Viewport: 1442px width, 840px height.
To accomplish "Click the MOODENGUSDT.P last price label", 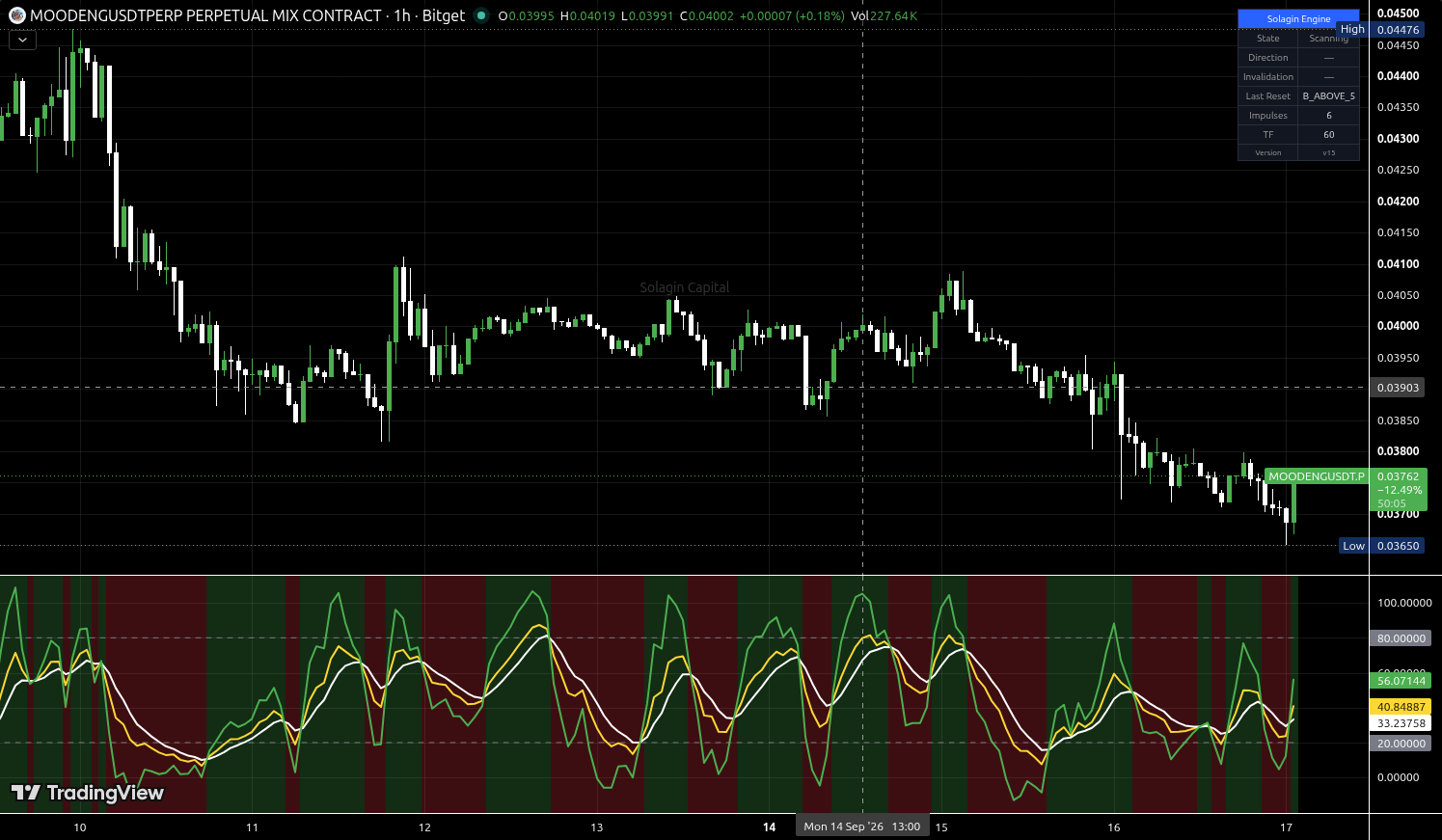I will pos(1316,476).
